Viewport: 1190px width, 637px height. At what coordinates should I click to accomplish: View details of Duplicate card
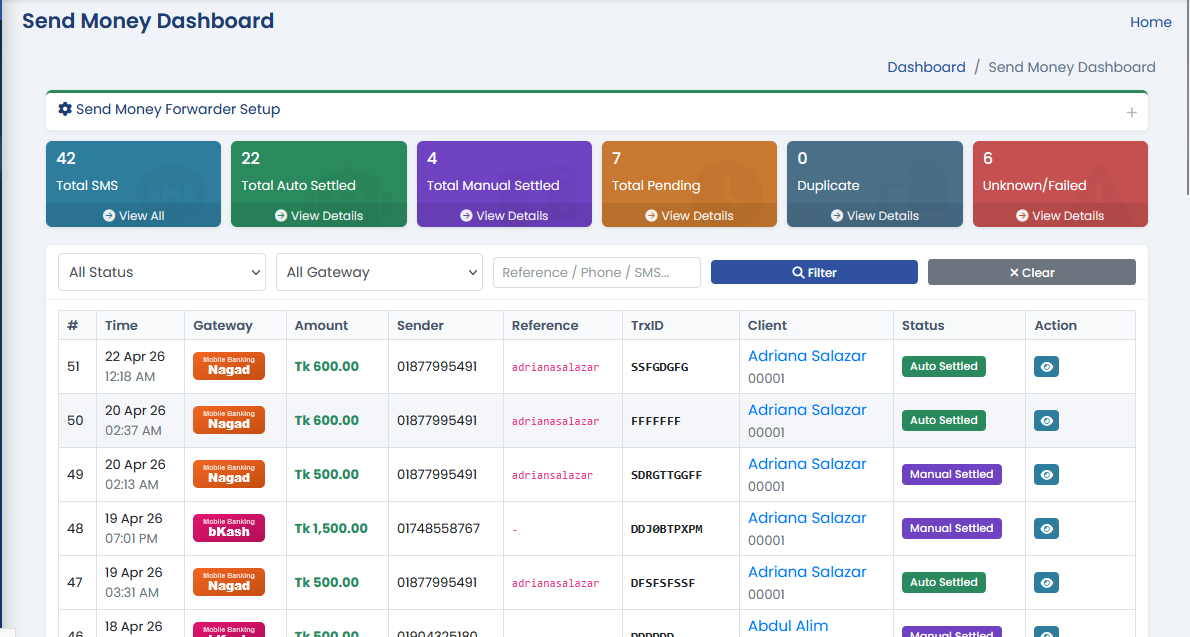[x=874, y=216]
